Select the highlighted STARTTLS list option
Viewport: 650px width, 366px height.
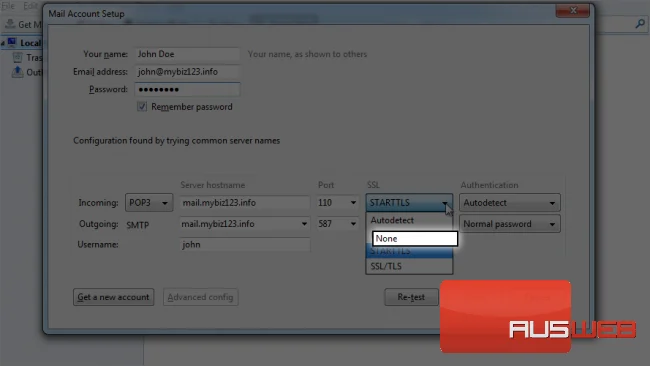click(x=409, y=252)
